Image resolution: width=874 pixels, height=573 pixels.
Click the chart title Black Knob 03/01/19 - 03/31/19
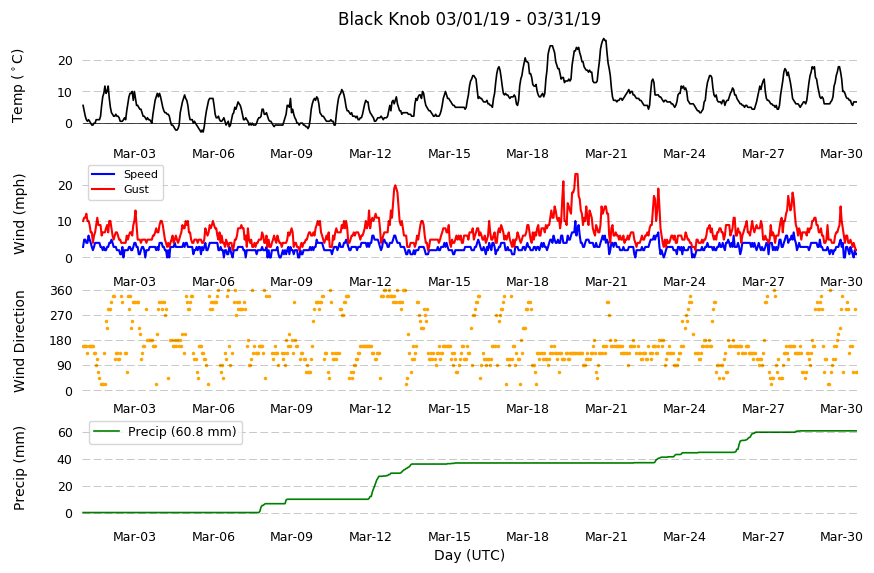[469, 19]
